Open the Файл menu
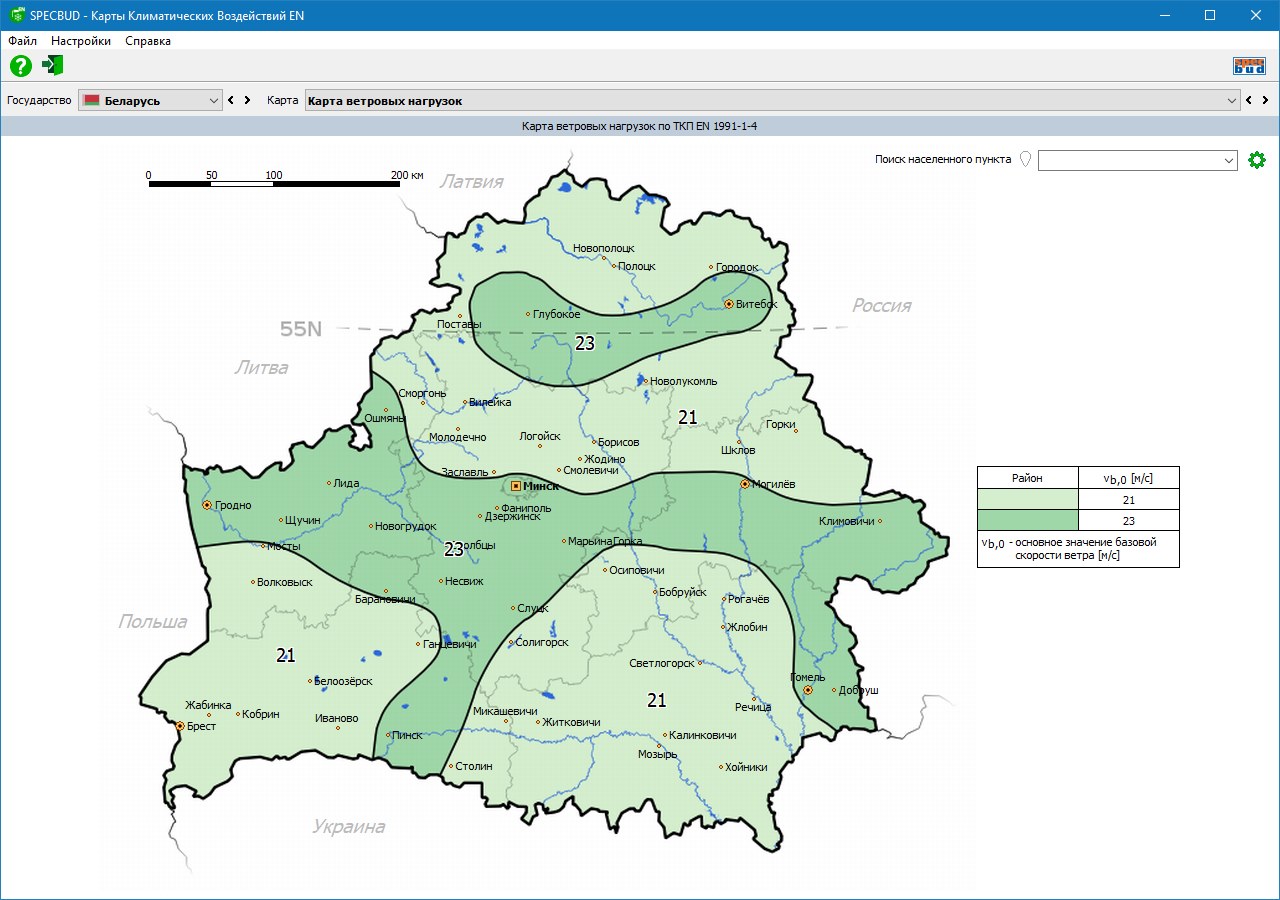The height and width of the screenshot is (900, 1280). 22,41
